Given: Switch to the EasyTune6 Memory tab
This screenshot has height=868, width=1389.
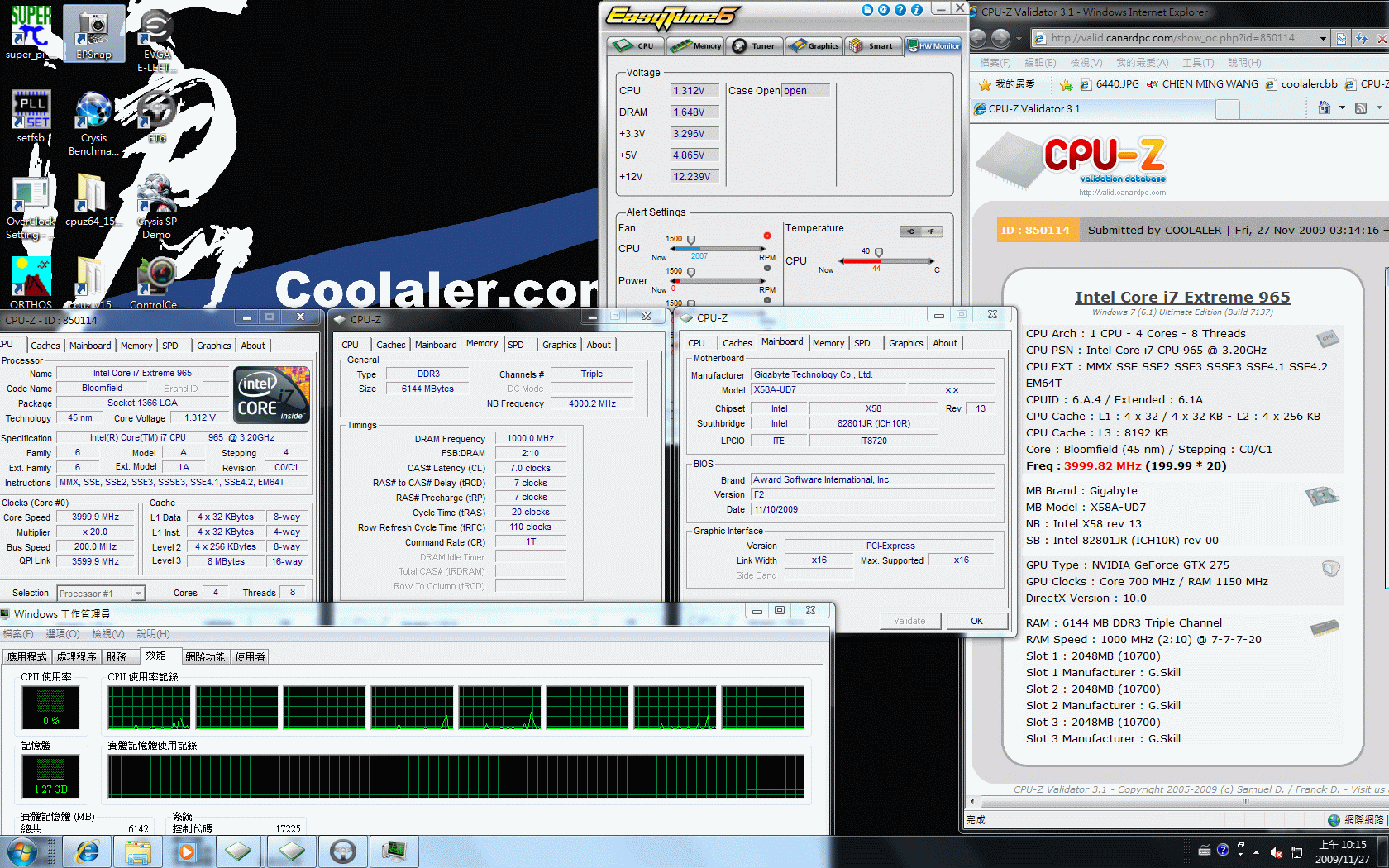Looking at the screenshot, I should 696,45.
